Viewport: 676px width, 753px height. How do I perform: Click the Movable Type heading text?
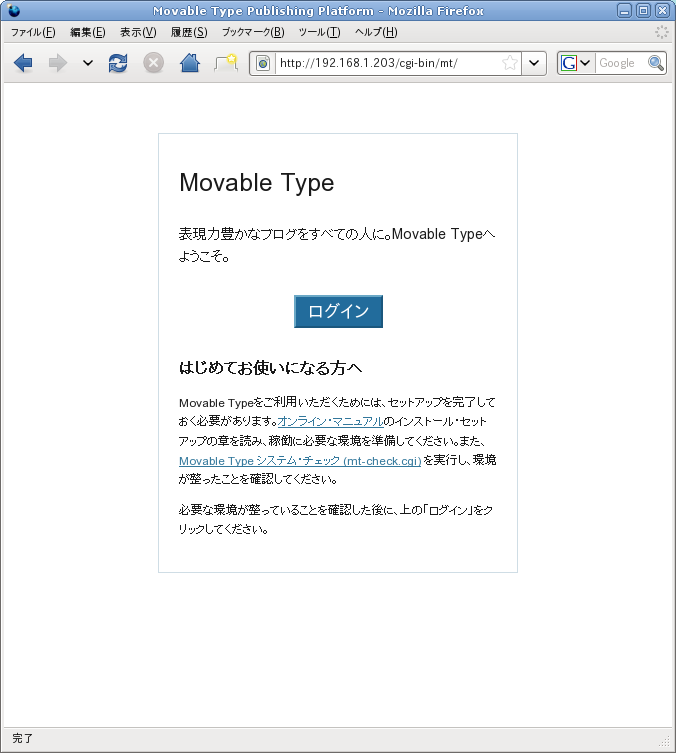[x=256, y=182]
